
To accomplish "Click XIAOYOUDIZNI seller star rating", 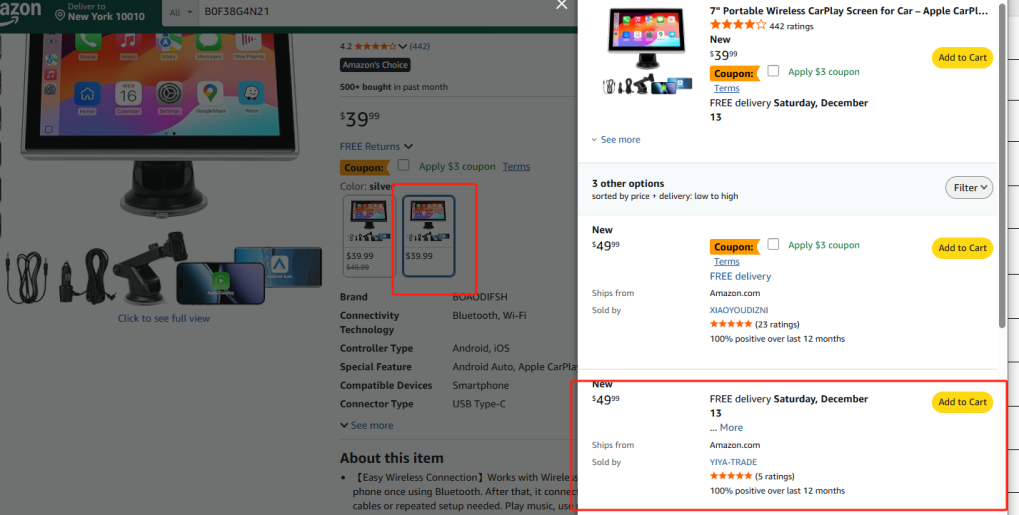I will click(731, 324).
